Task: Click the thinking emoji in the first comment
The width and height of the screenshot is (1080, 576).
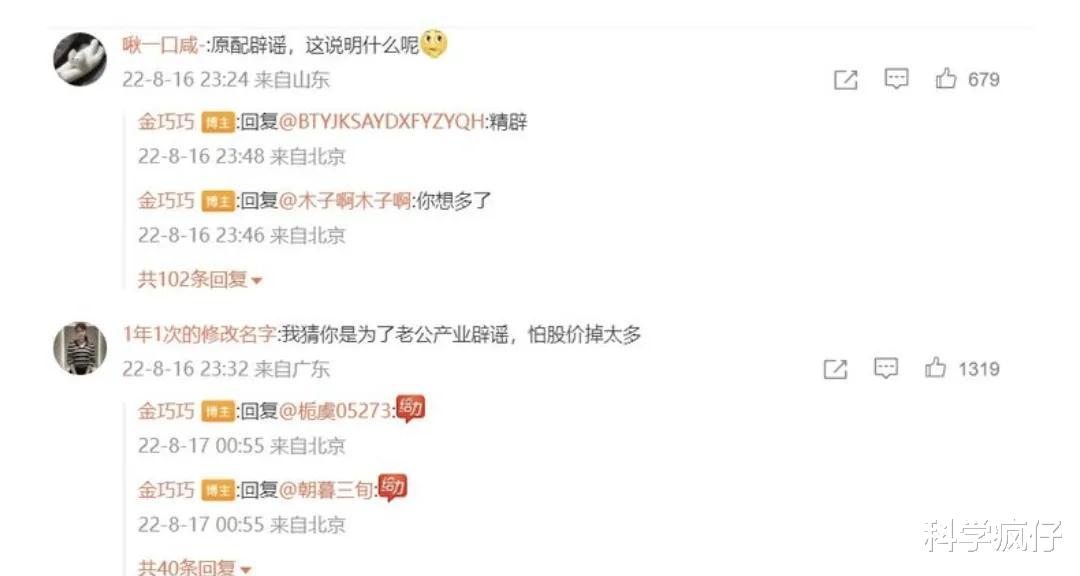Action: [433, 44]
